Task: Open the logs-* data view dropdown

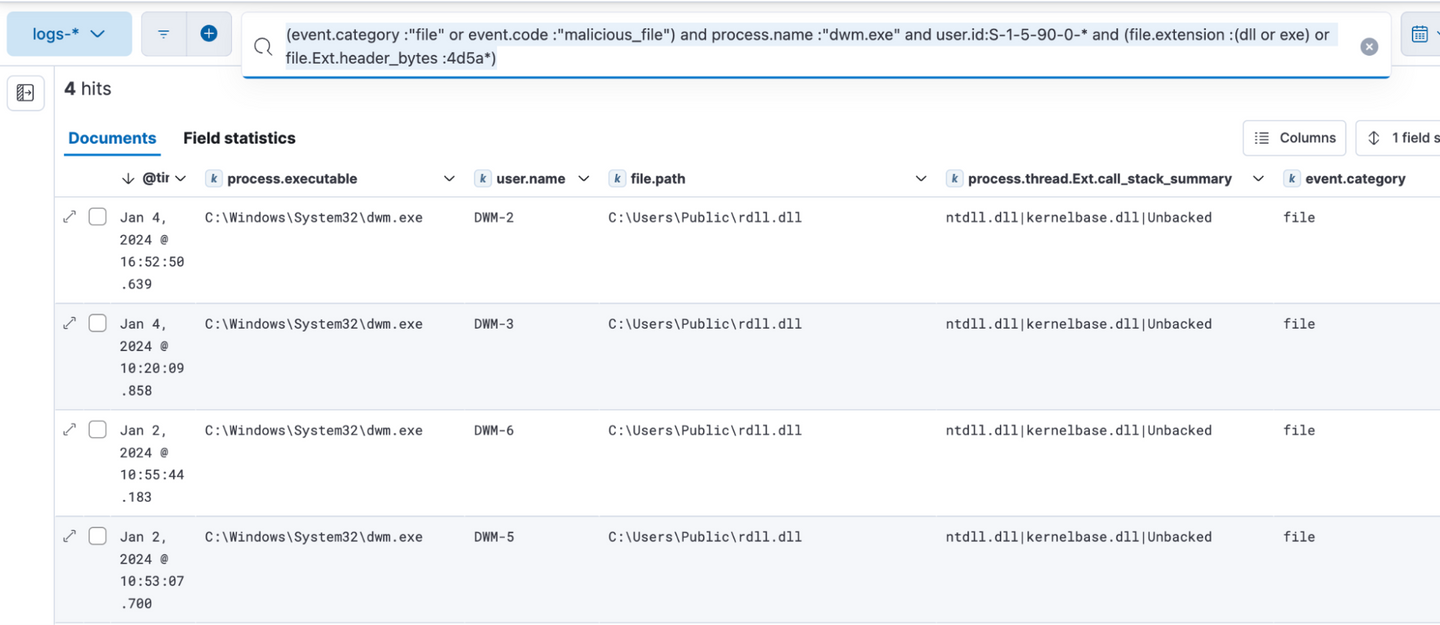Action: [69, 34]
